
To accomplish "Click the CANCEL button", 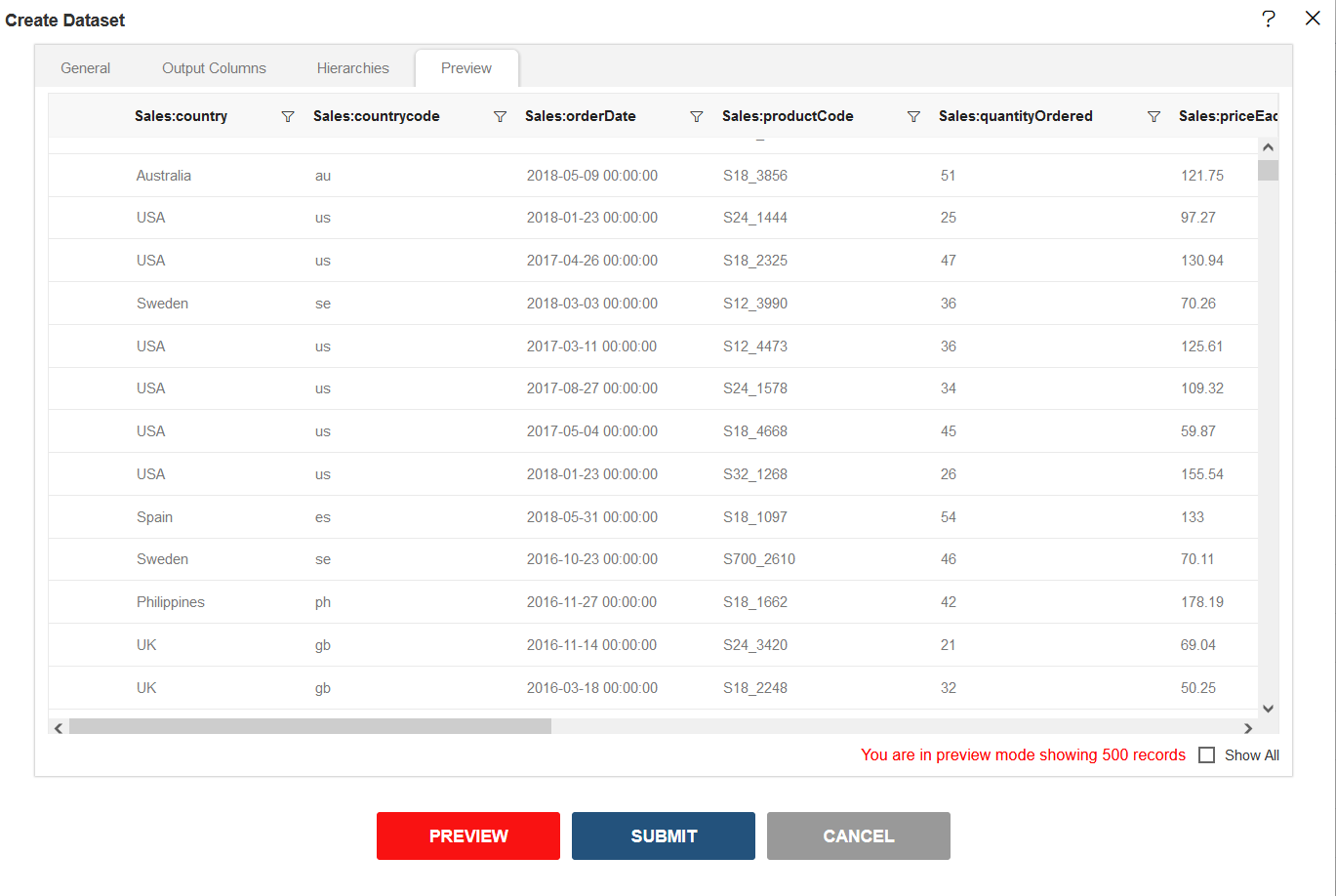I will [859, 835].
